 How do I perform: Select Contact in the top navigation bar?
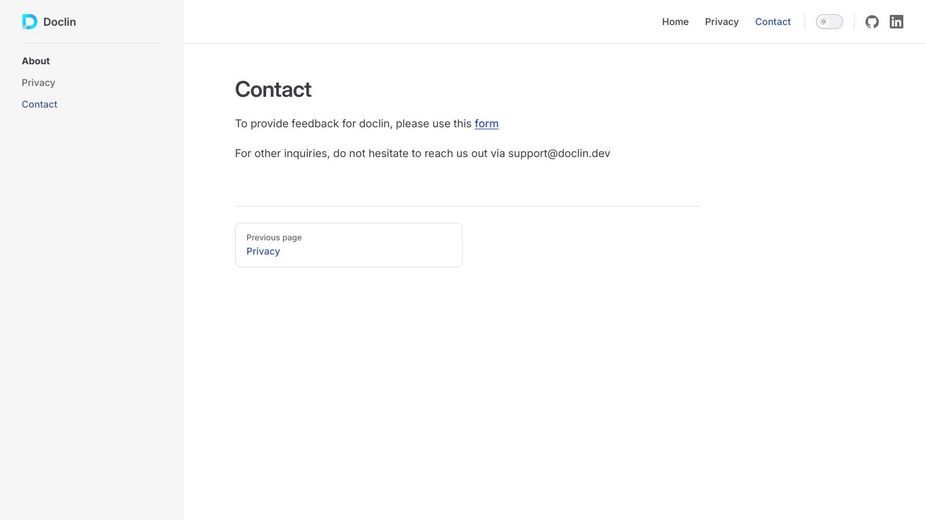[x=773, y=22]
